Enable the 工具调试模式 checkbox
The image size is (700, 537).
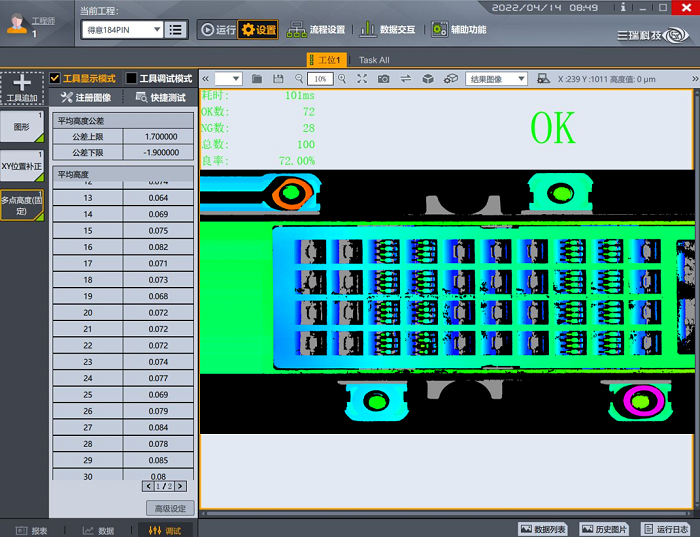[132, 78]
